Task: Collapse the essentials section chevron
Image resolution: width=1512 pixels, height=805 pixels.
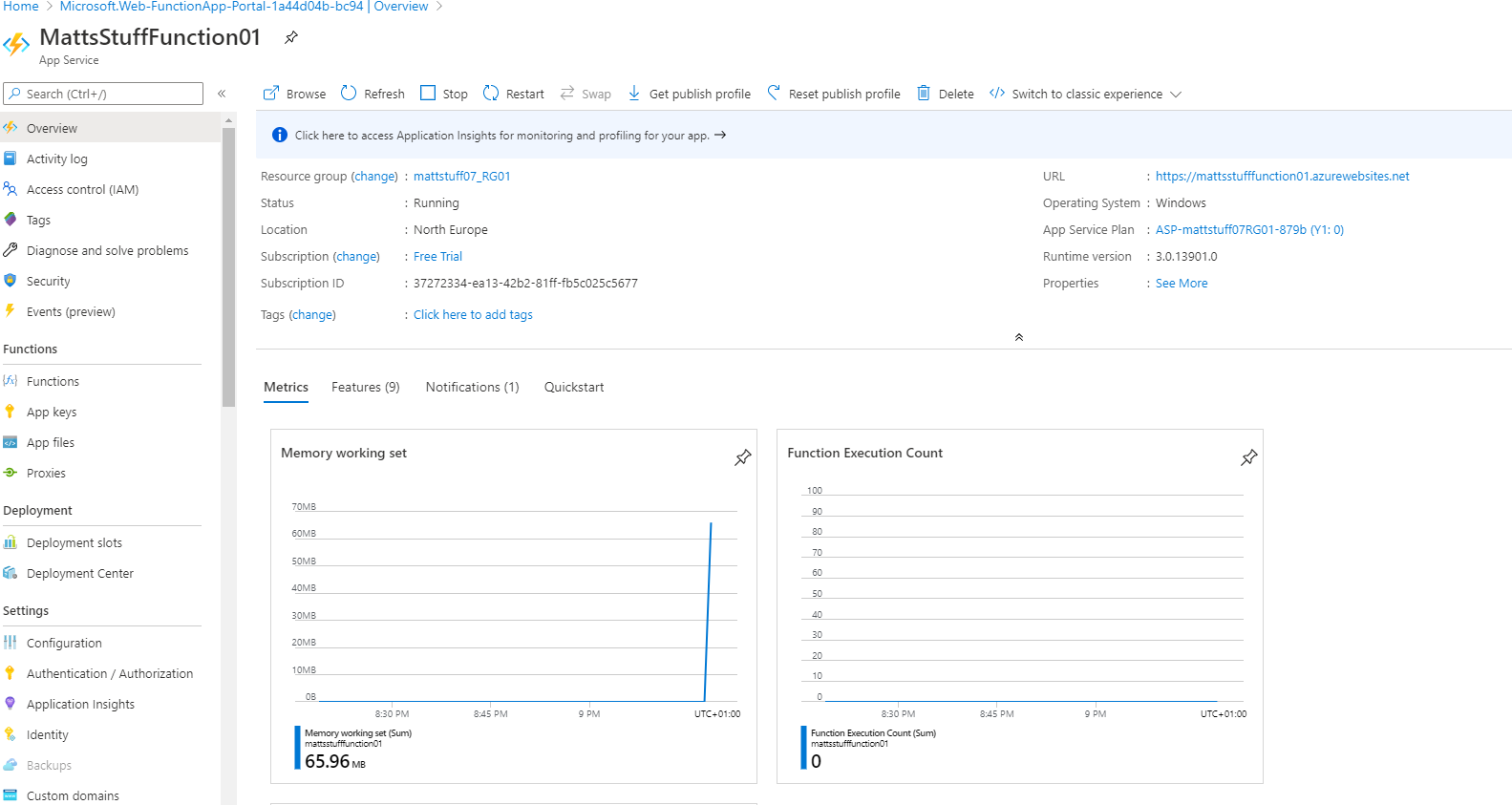Action: pos(1019,337)
